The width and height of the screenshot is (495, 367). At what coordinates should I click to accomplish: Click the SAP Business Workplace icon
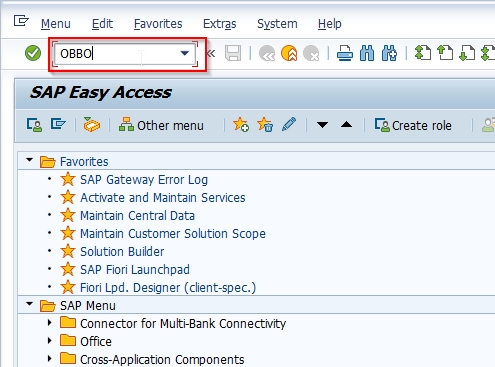point(91,125)
